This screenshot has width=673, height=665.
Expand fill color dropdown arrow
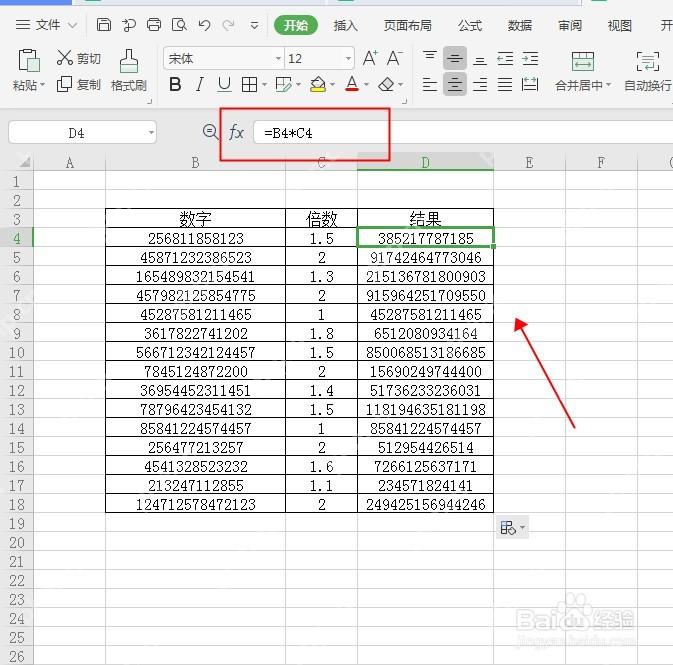point(332,85)
